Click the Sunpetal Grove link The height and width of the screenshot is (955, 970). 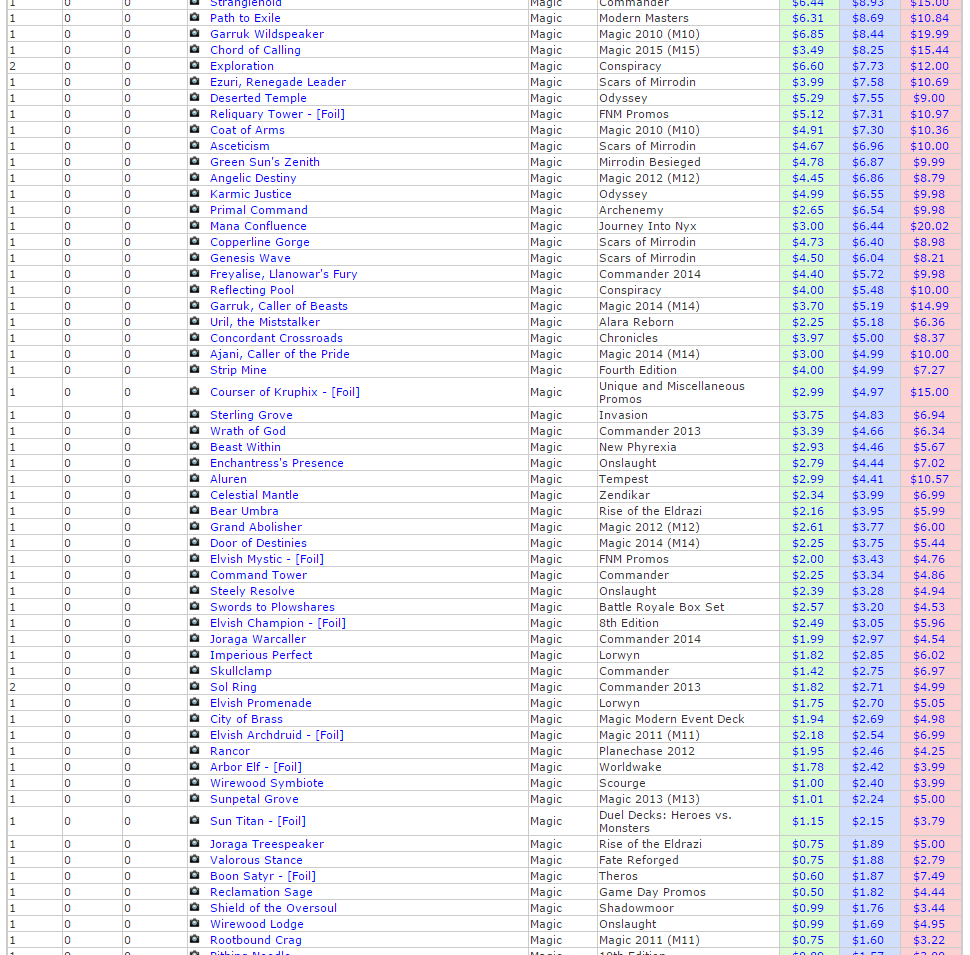pos(254,799)
